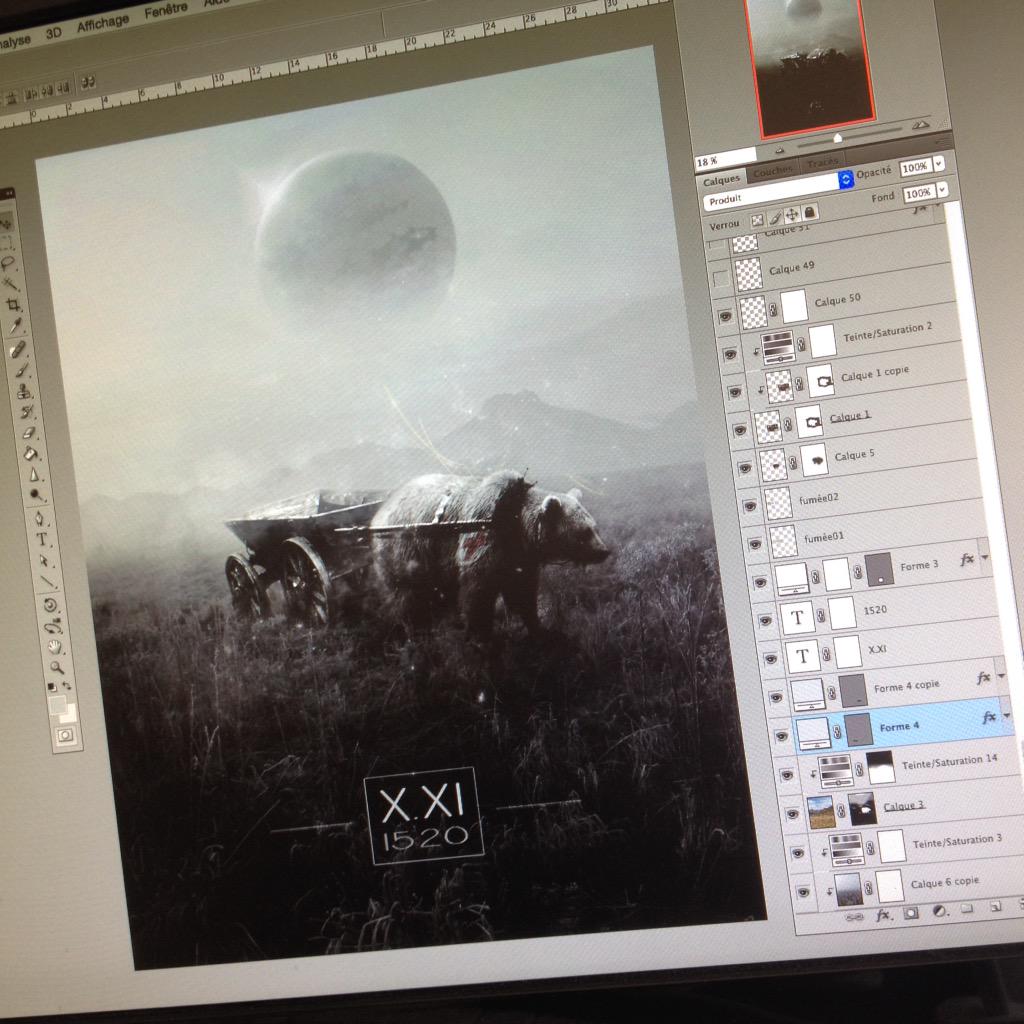Toggle lock all padlock icon
This screenshot has height=1024, width=1024.
click(809, 212)
